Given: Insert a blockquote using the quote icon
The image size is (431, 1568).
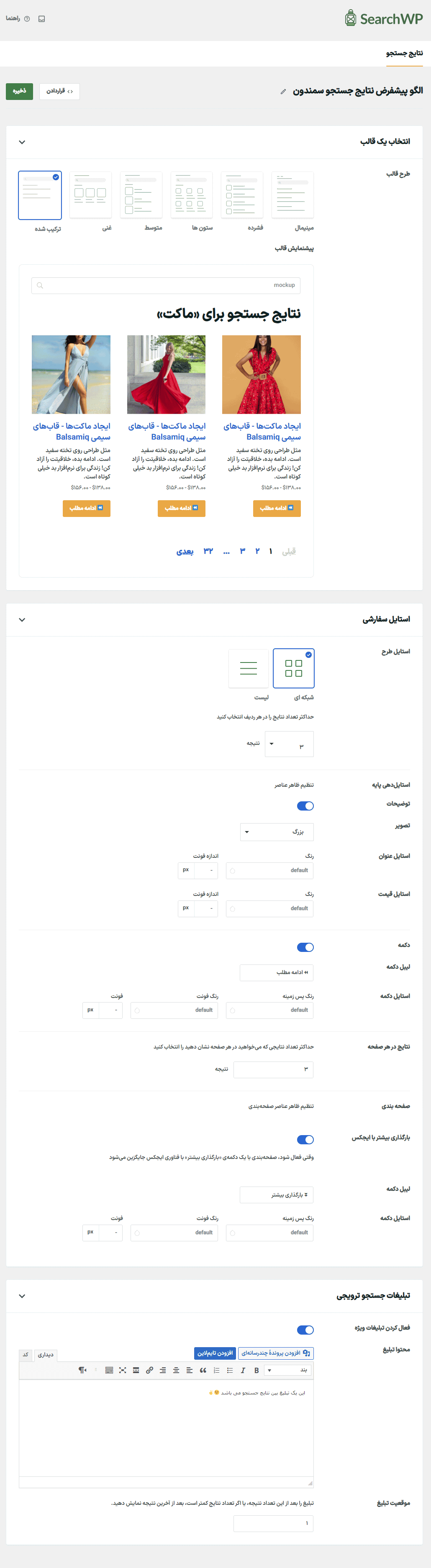Looking at the screenshot, I should coord(203,1370).
